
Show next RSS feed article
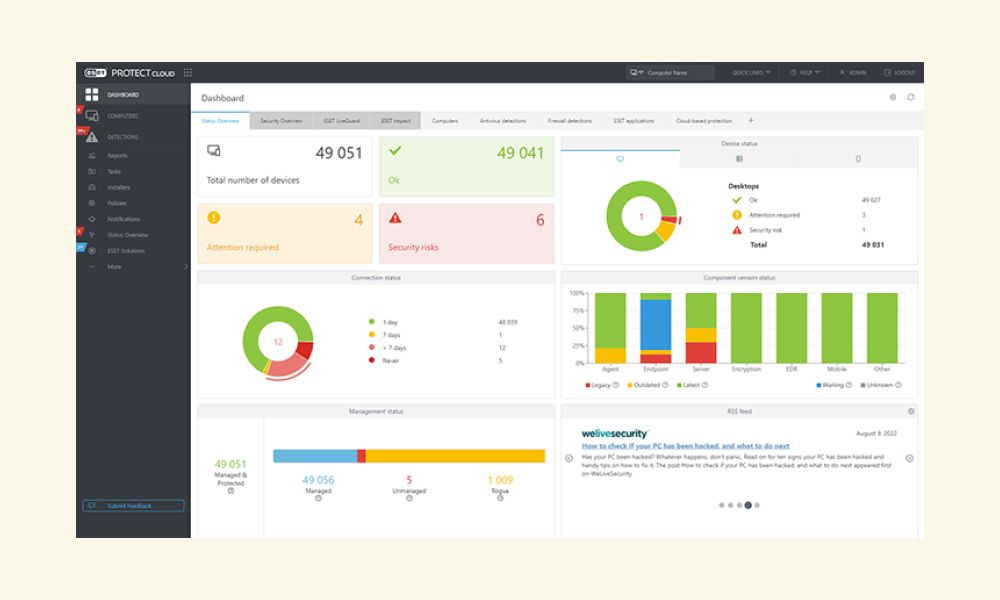[909, 458]
